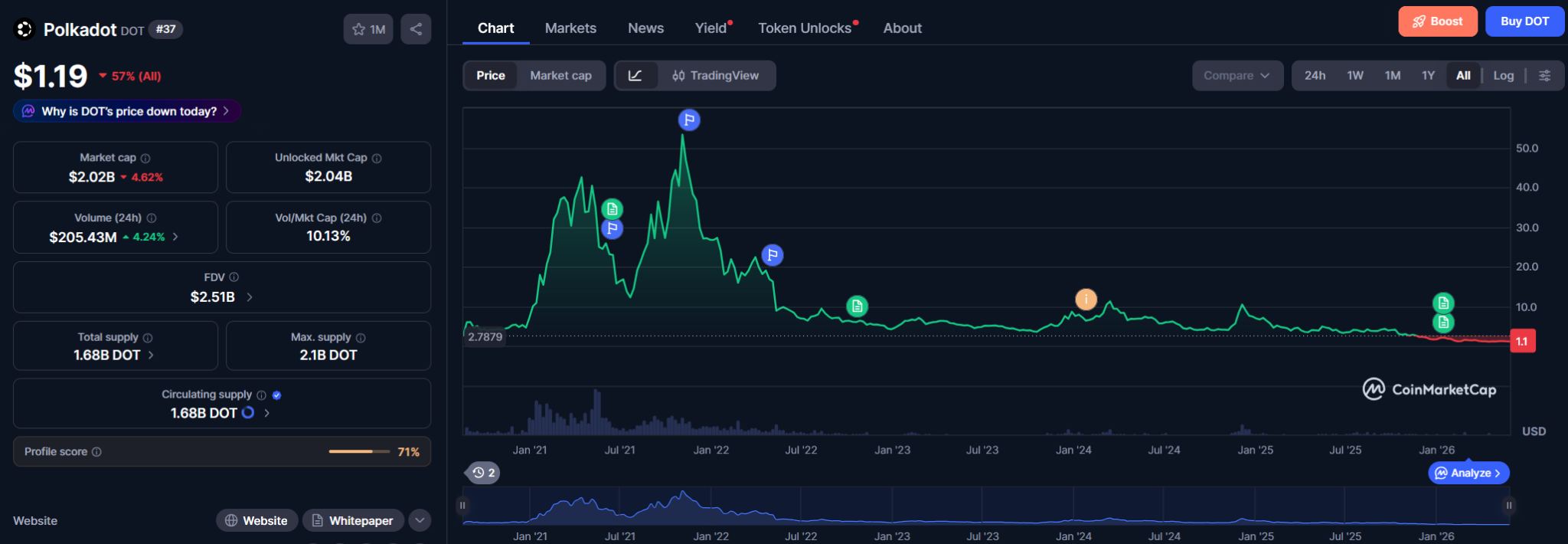The image size is (1568, 544).
Task: Click history counter badge showing 2
Action: 483,473
